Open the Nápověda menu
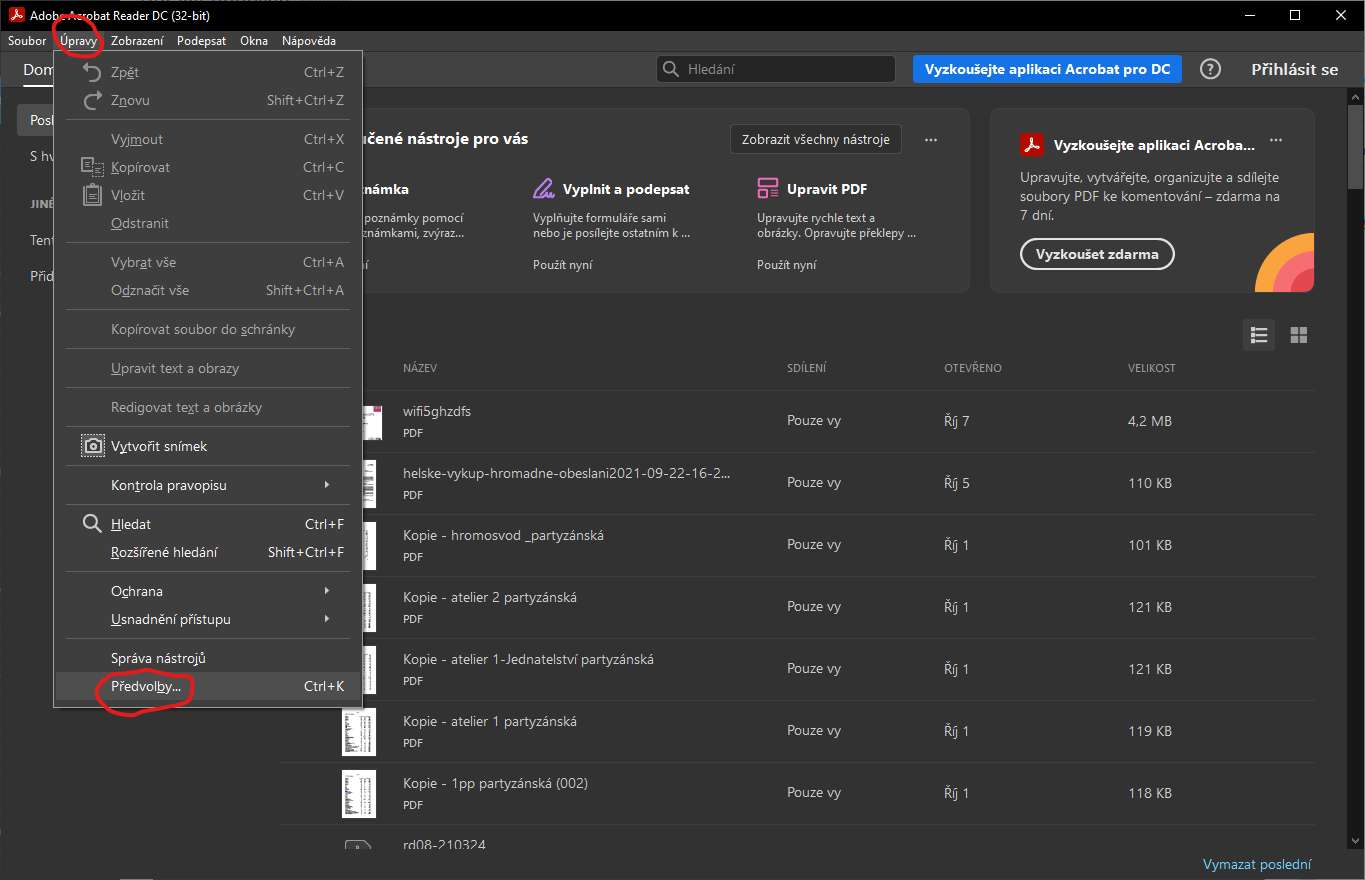Viewport: 1365px width, 880px height. tap(309, 41)
